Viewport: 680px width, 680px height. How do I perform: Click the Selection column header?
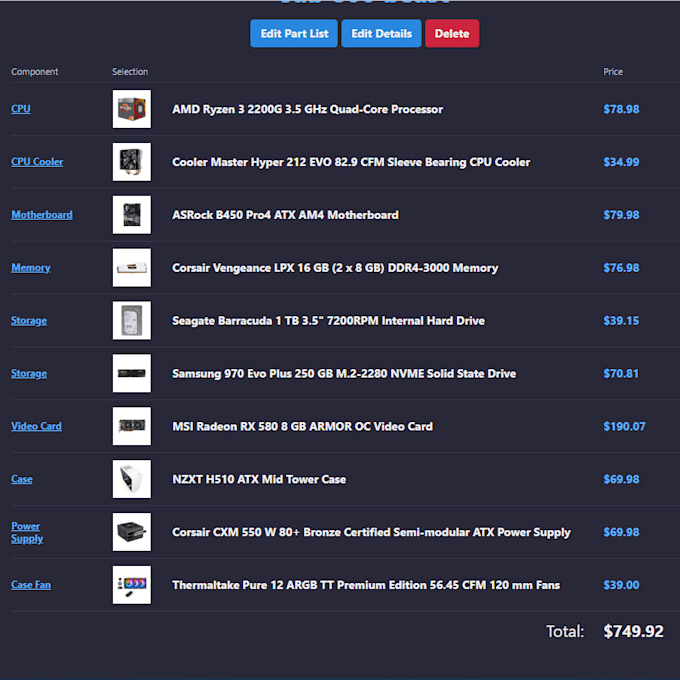(x=130, y=72)
